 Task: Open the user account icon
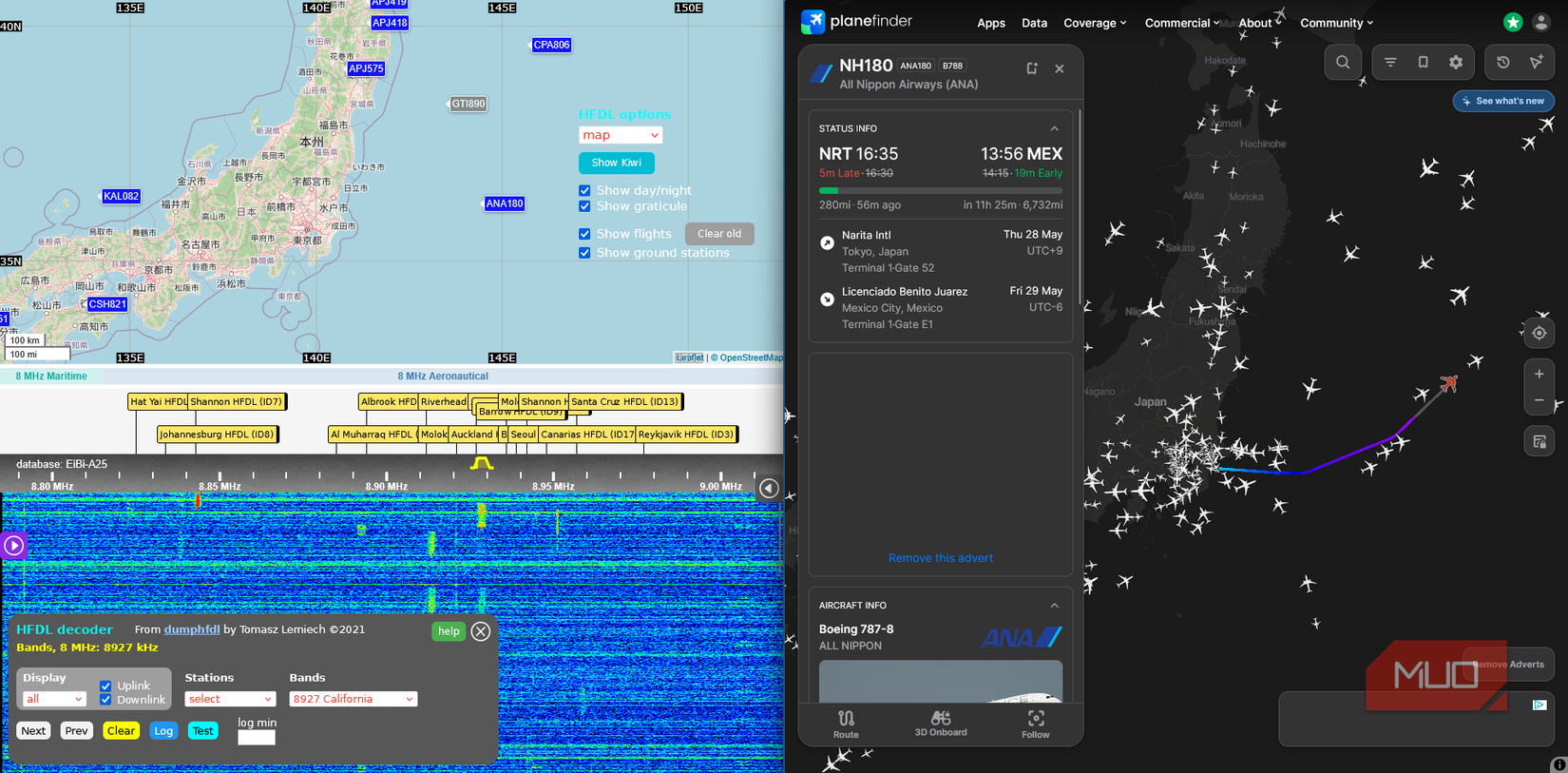pos(1541,23)
